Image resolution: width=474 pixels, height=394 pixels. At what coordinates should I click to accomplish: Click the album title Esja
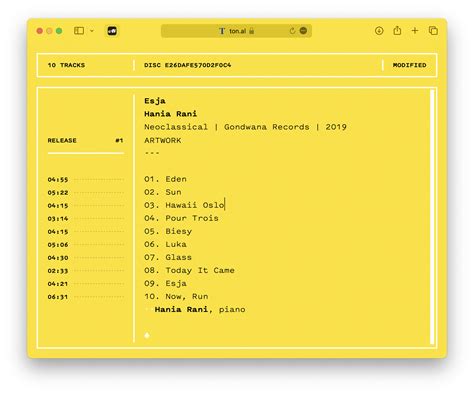pos(155,101)
